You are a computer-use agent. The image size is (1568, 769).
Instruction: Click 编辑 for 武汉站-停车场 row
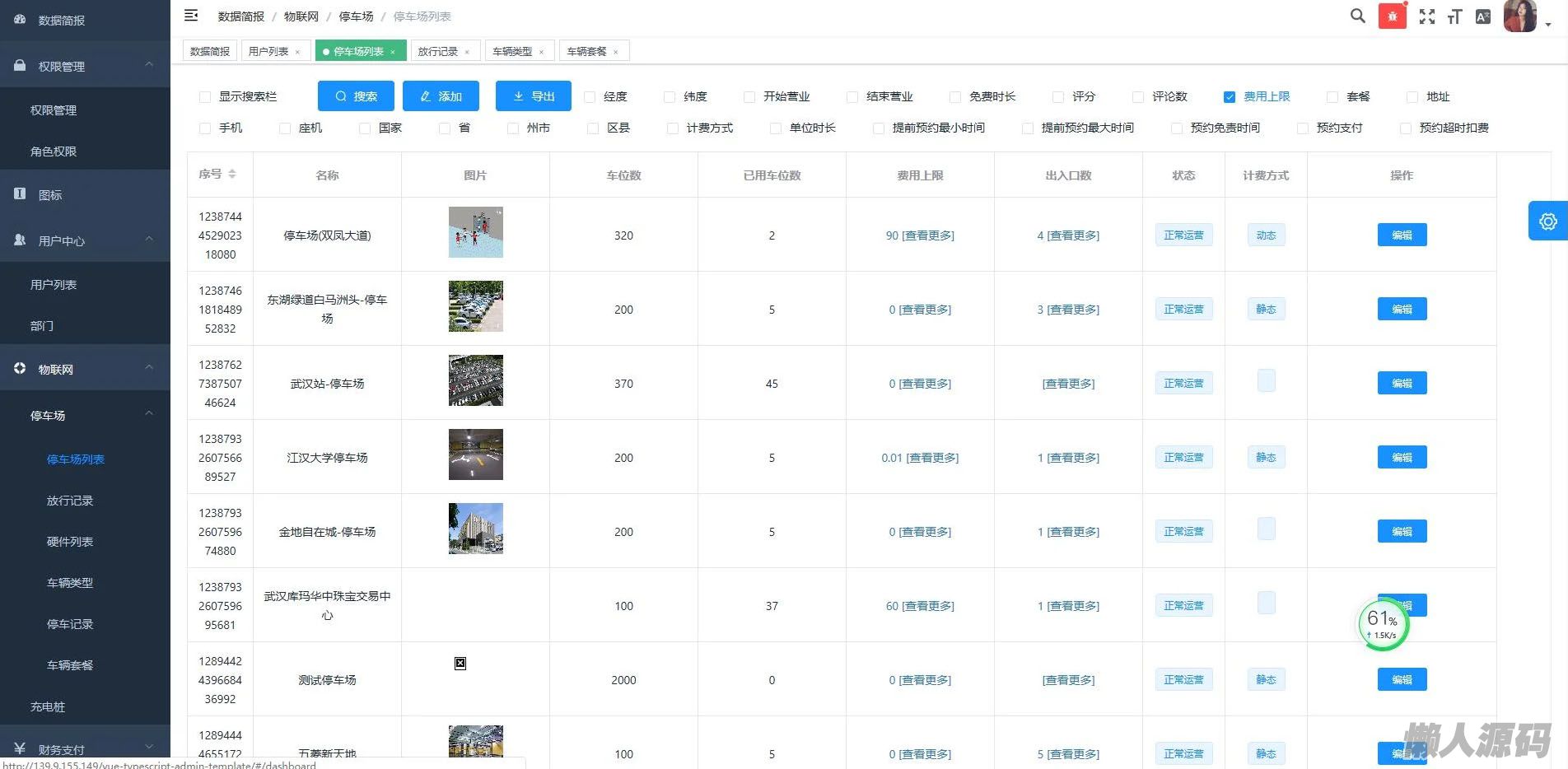pos(1402,384)
